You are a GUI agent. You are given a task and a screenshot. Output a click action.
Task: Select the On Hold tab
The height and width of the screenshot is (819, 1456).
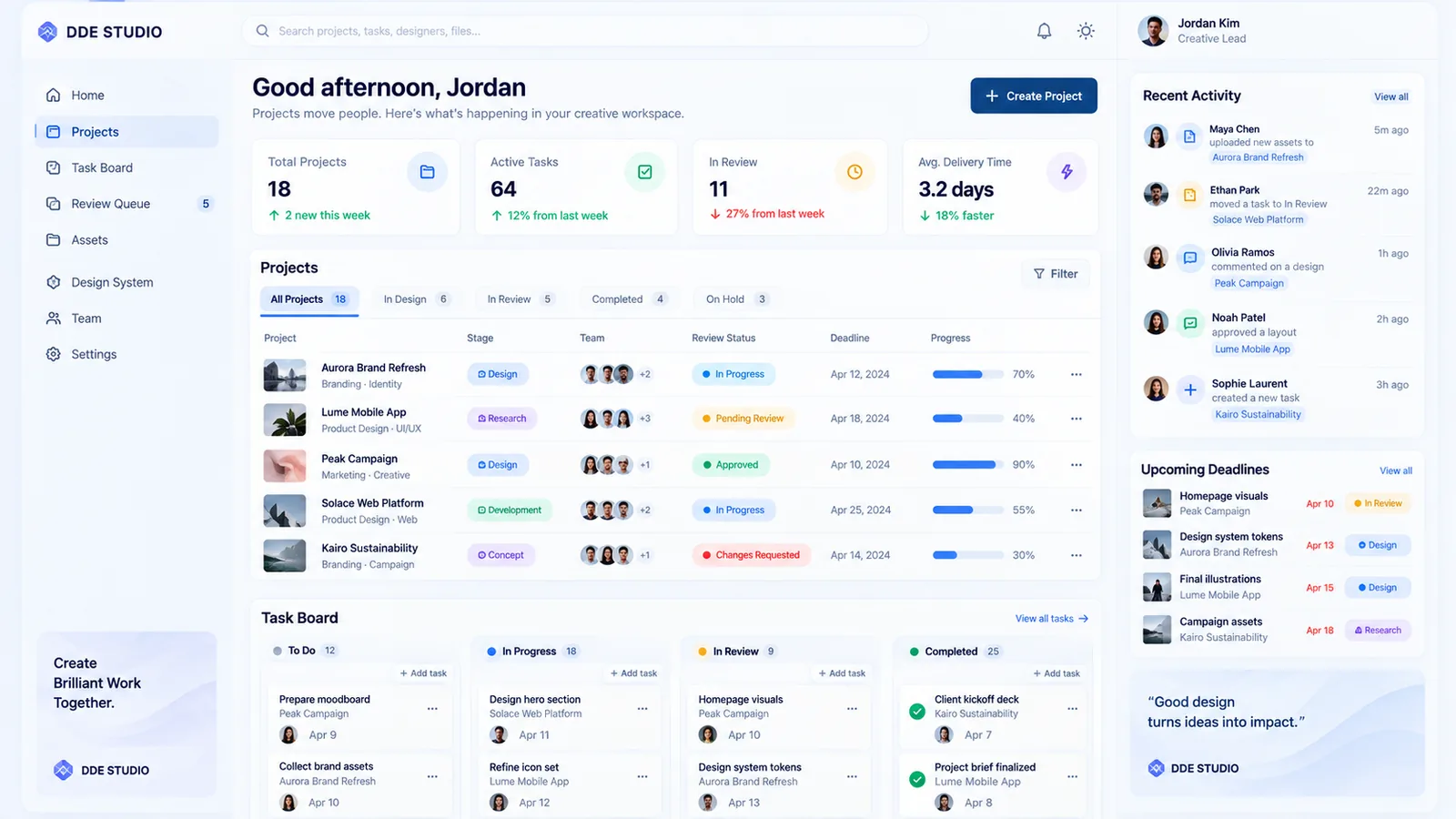737,299
